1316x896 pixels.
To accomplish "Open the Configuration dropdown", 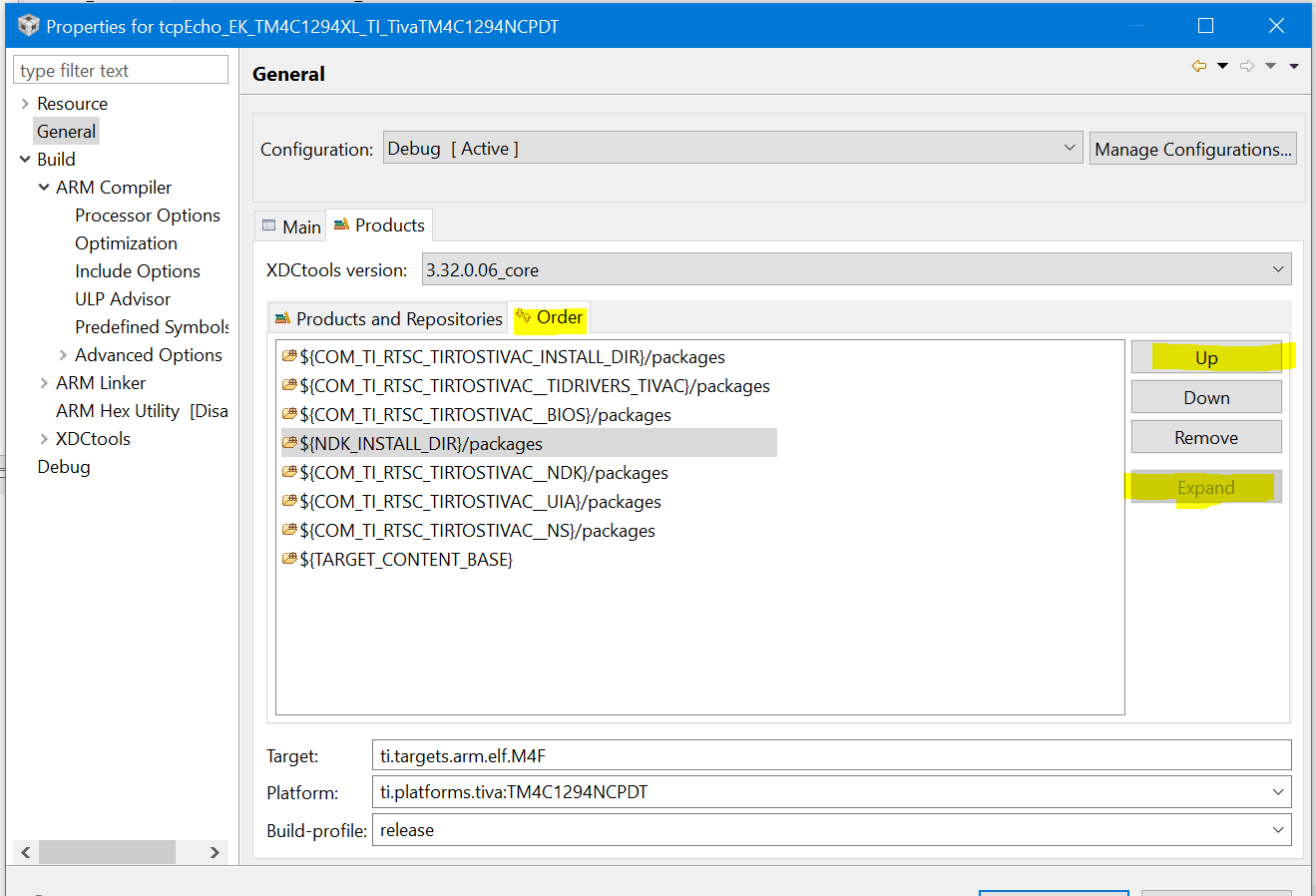I will 732,149.
